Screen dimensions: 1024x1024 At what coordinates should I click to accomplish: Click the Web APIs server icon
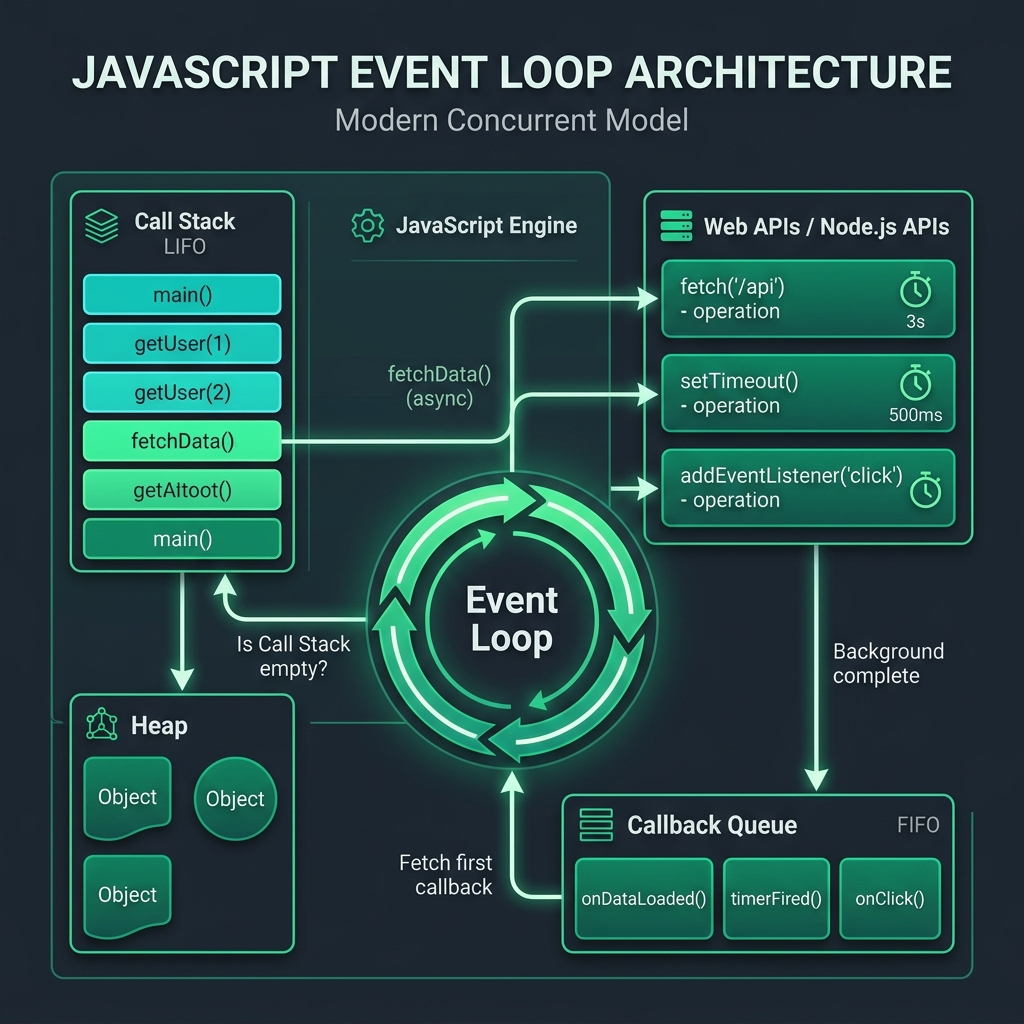click(x=677, y=226)
